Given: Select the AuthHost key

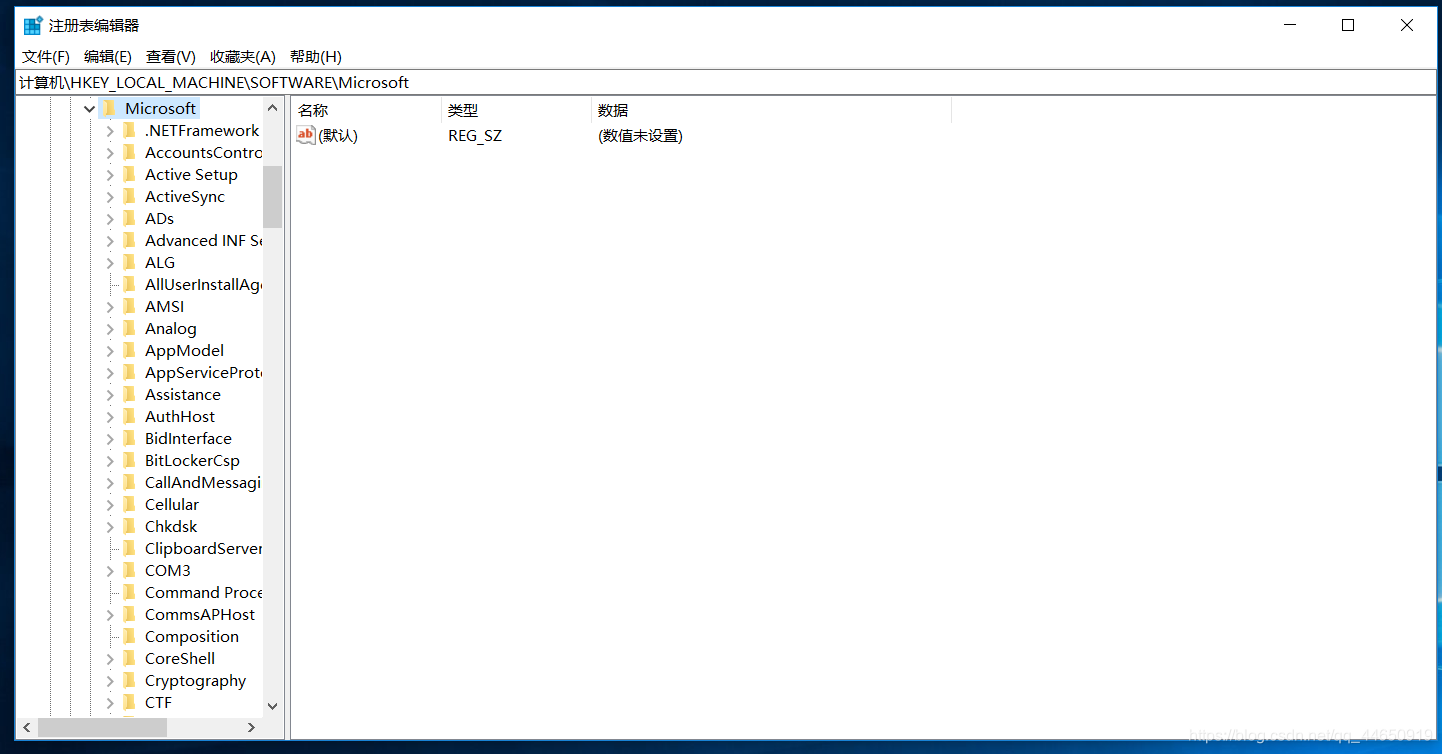Looking at the screenshot, I should [x=180, y=416].
